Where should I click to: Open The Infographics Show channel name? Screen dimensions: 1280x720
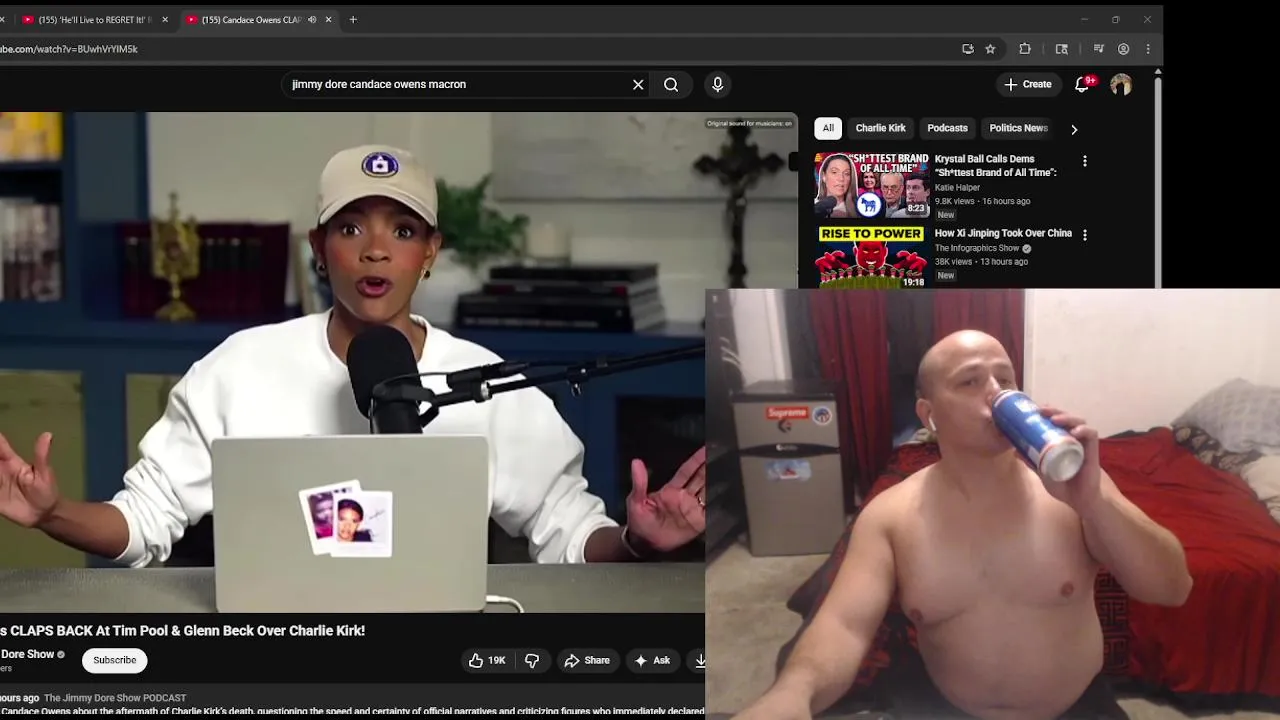(x=977, y=248)
